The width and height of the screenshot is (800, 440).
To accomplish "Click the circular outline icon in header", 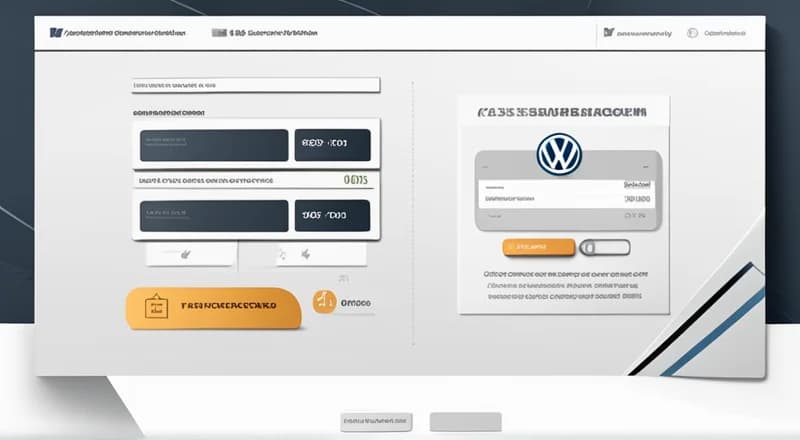I will point(692,33).
